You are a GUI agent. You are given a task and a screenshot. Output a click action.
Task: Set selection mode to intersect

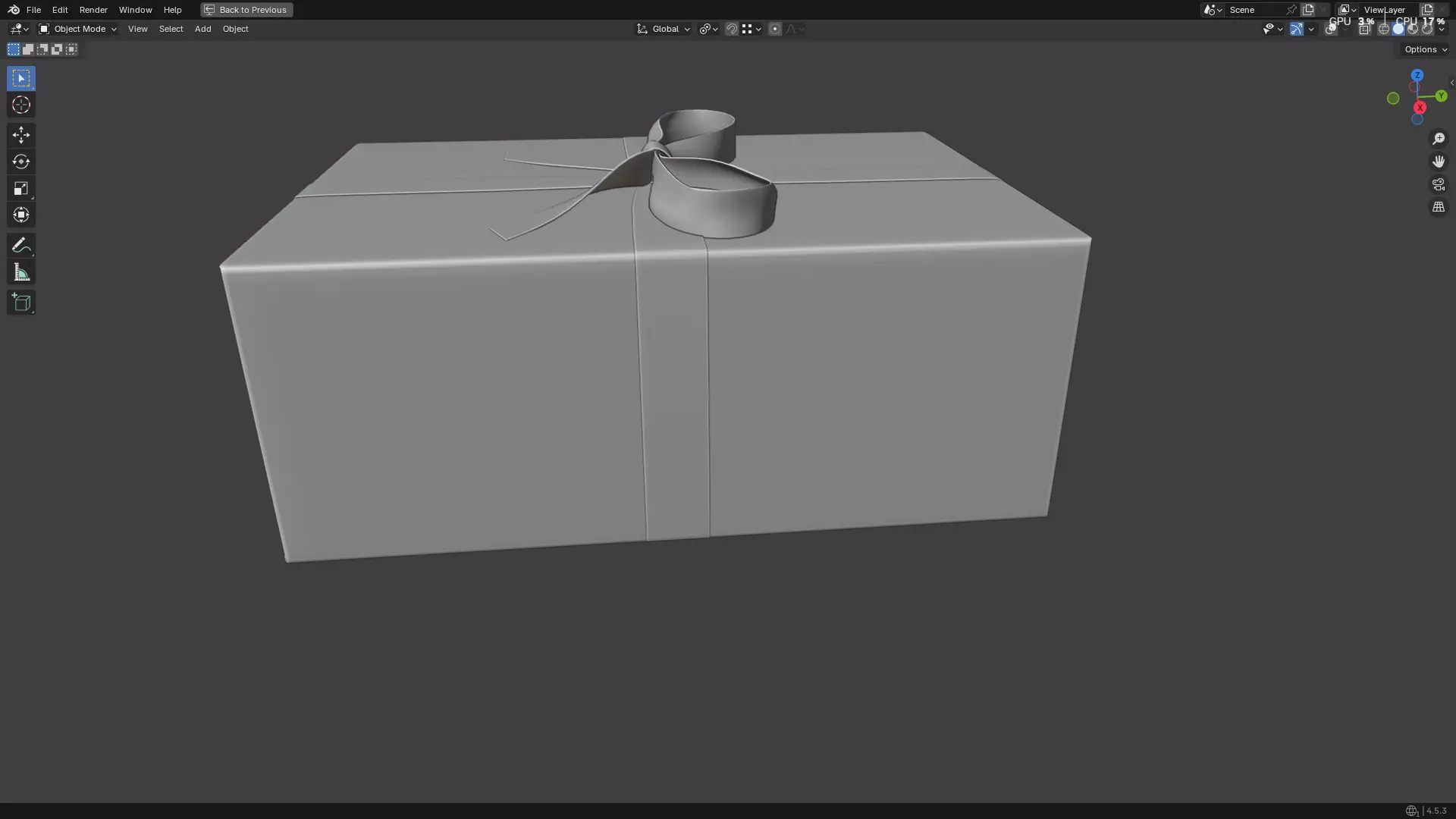pyautogui.click(x=71, y=49)
